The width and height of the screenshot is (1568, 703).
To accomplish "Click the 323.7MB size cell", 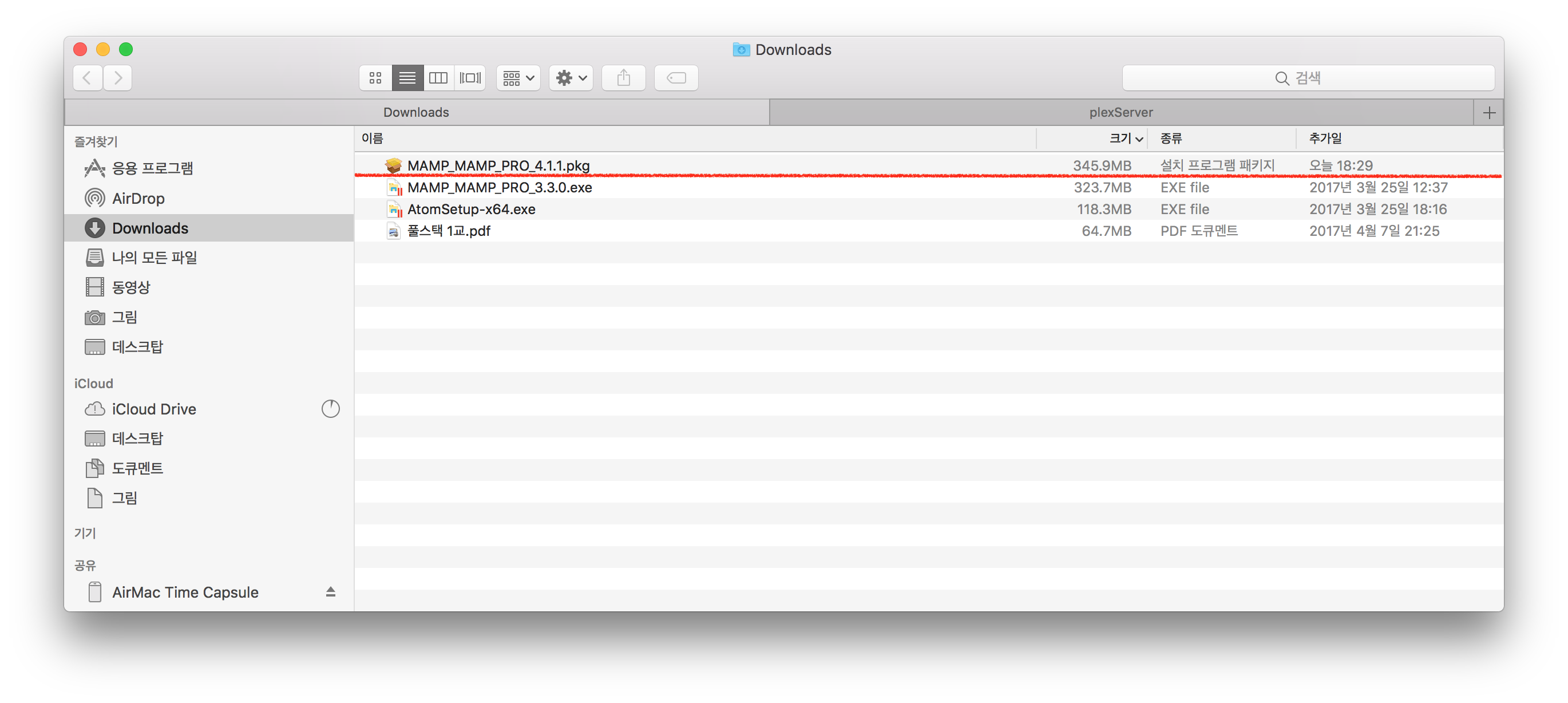I will pyautogui.click(x=1102, y=188).
